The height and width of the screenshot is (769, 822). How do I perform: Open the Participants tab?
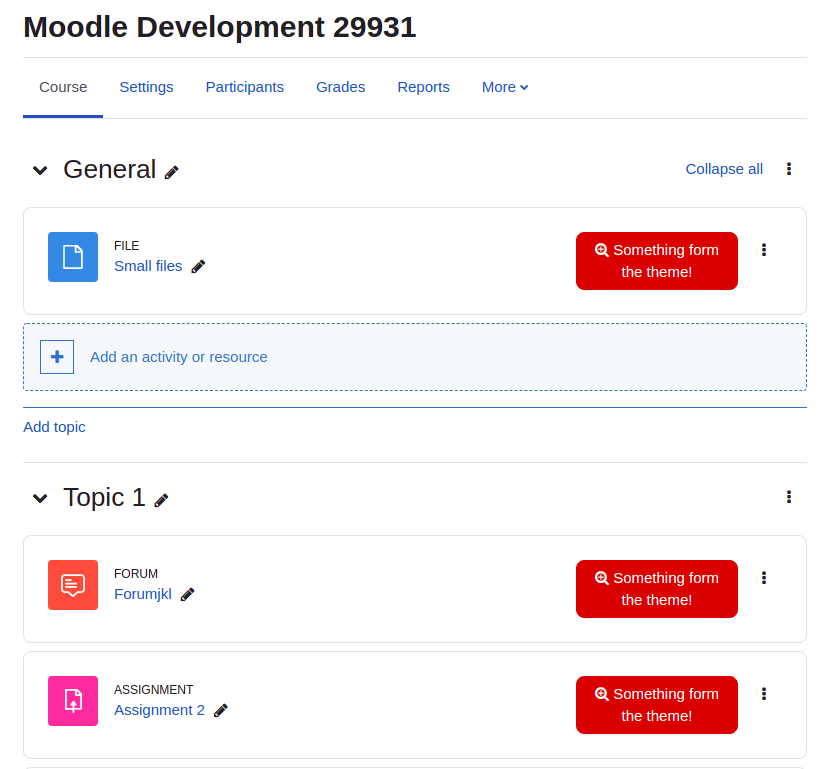point(245,87)
